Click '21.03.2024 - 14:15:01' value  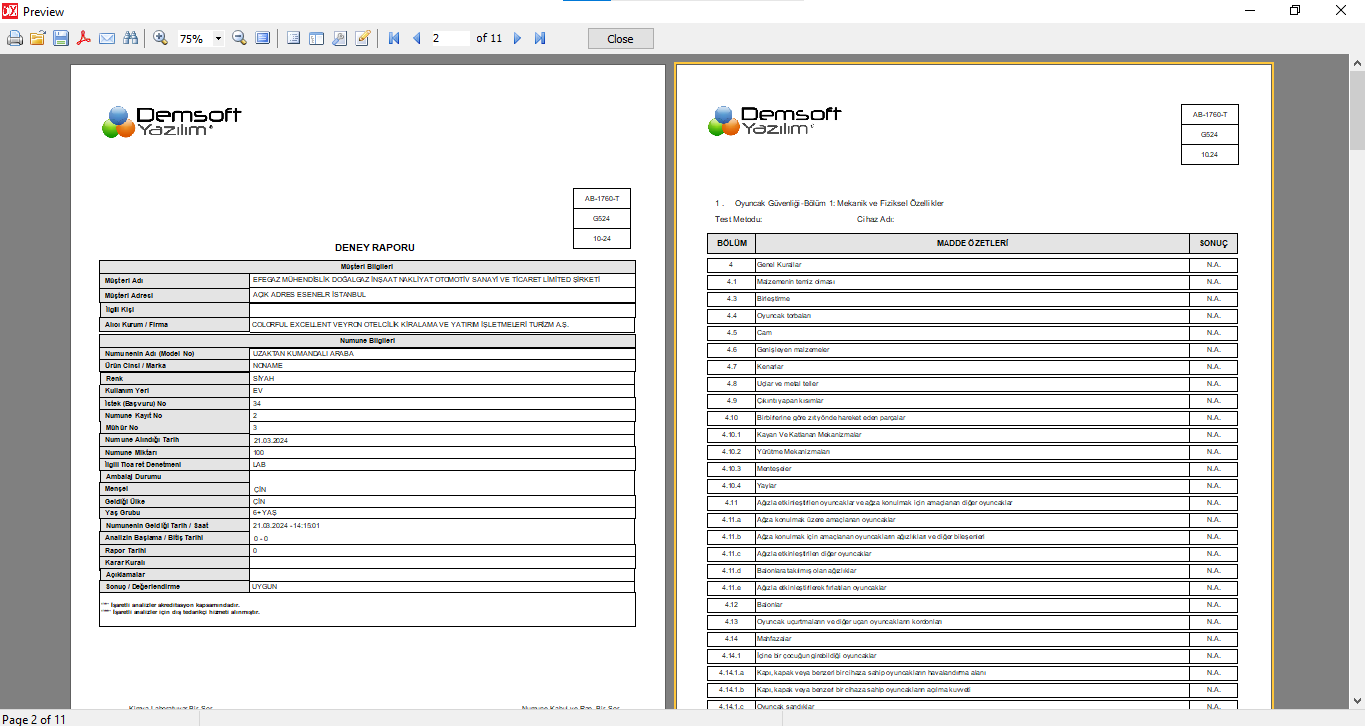[286, 525]
